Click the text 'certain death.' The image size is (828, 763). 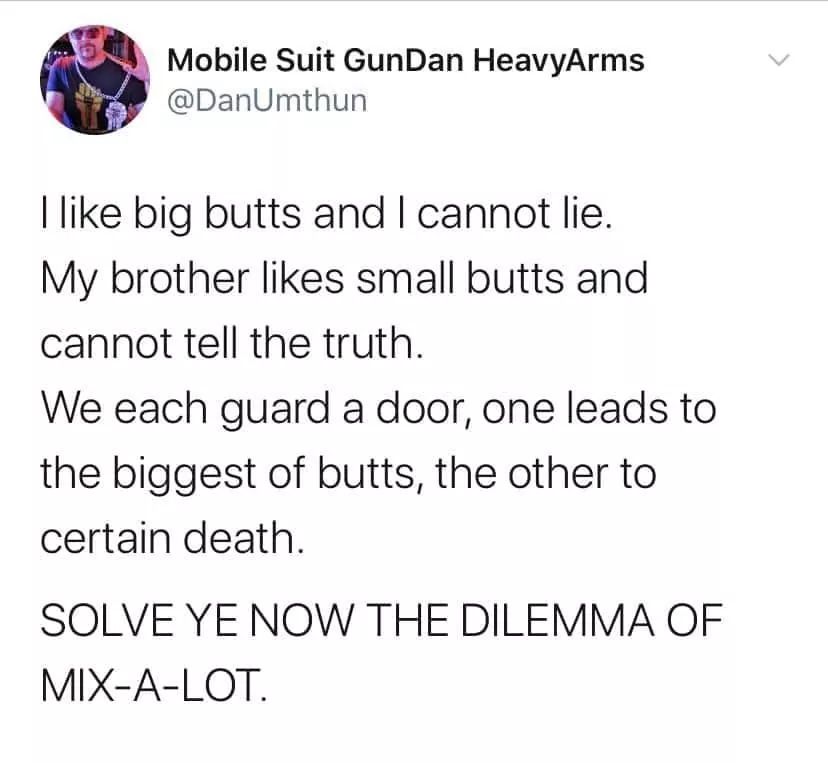pyautogui.click(x=173, y=539)
